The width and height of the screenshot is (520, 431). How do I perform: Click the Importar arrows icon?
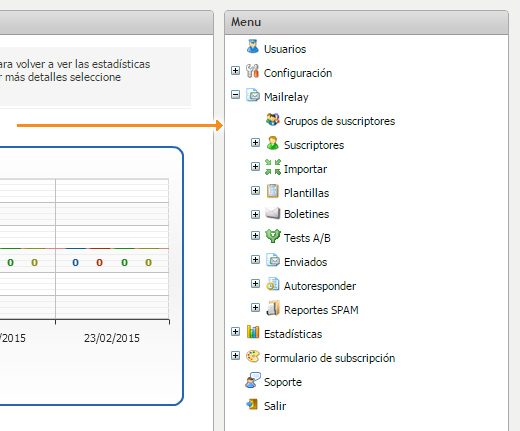(273, 167)
